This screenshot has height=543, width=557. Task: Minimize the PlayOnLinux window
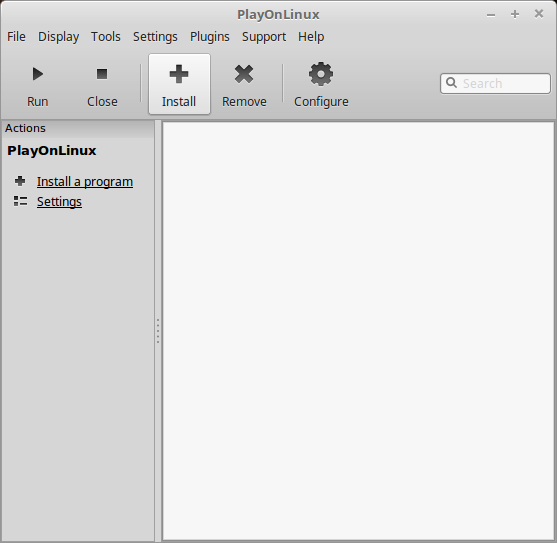[x=491, y=15]
